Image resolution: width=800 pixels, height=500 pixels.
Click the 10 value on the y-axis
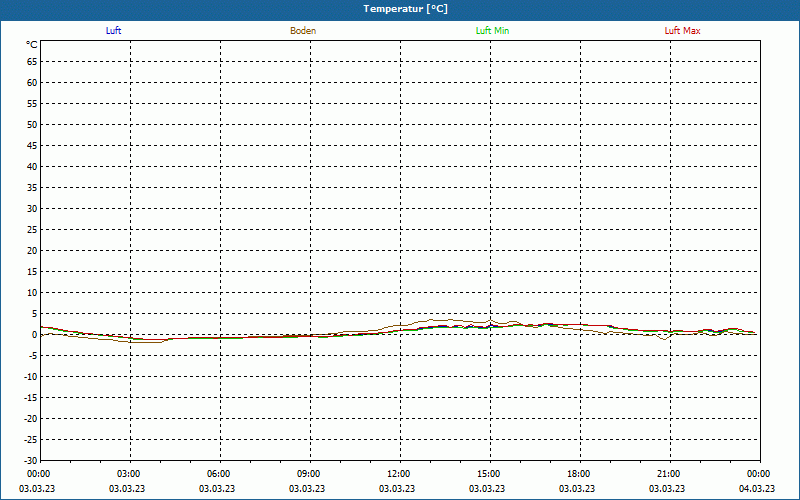click(x=32, y=293)
